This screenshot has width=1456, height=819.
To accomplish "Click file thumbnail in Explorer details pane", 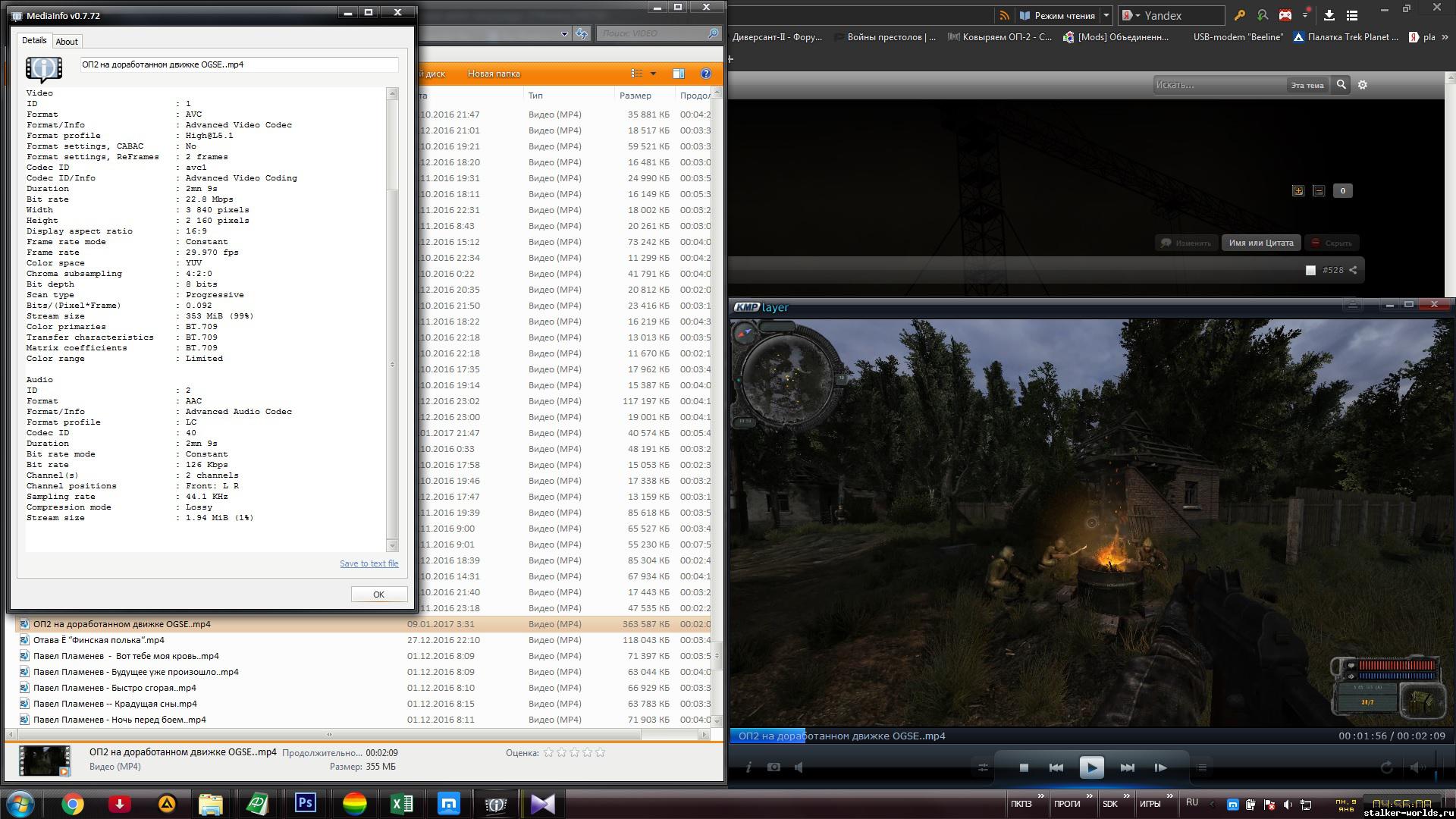I will click(x=44, y=761).
